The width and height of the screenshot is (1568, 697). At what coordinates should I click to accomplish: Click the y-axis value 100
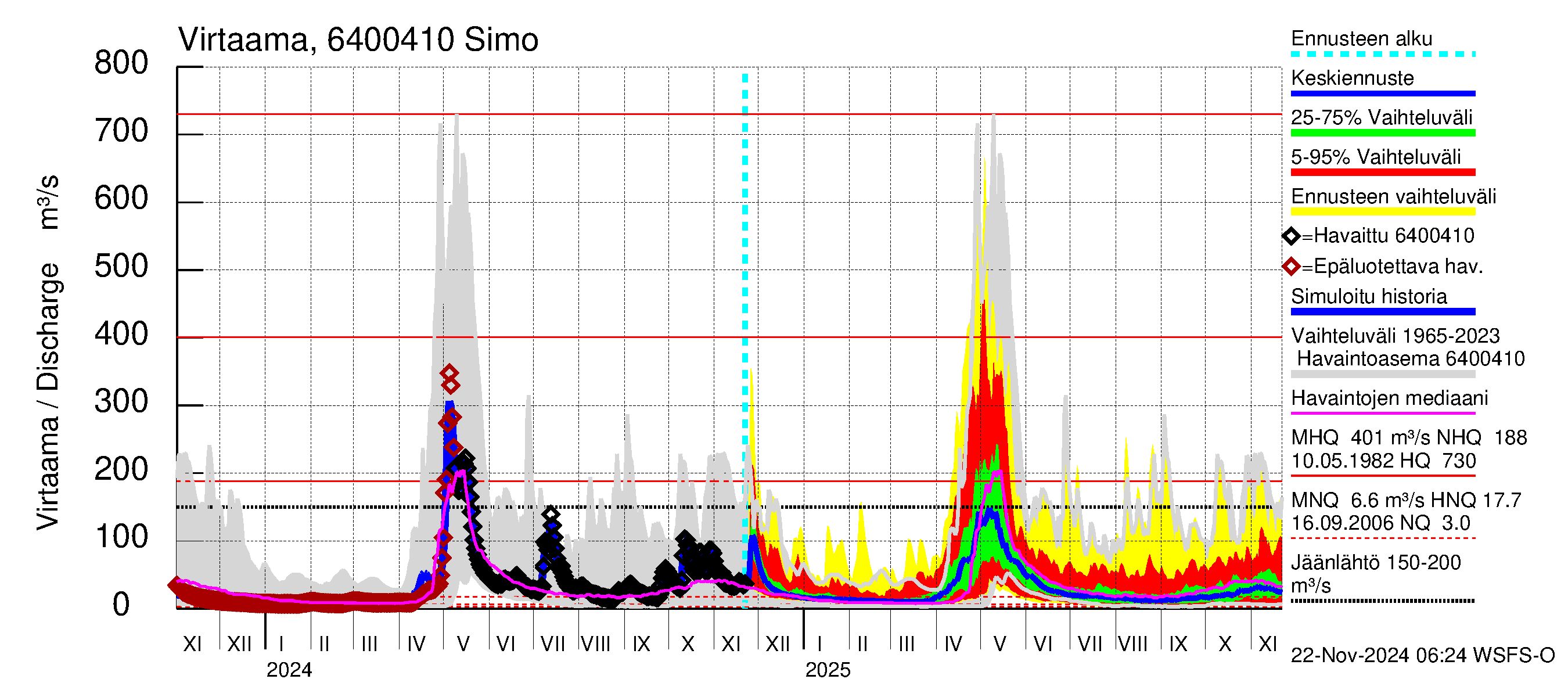(x=121, y=537)
